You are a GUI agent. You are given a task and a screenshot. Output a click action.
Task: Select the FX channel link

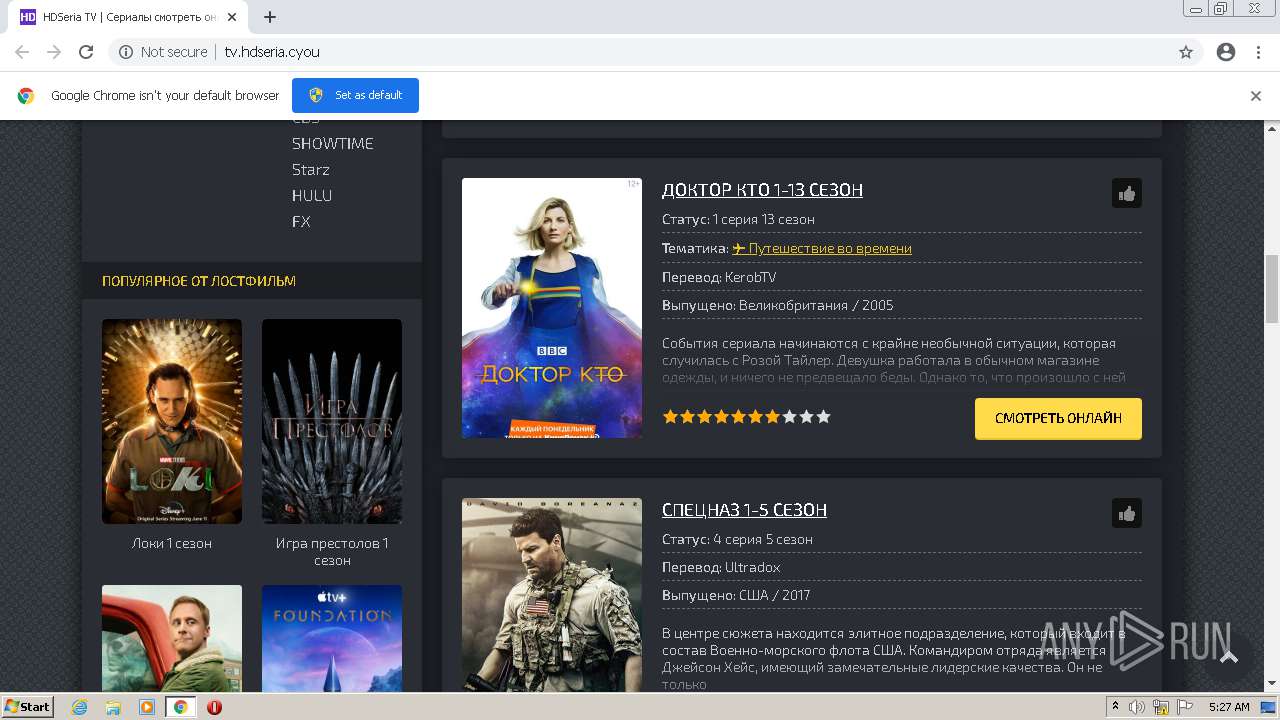301,222
